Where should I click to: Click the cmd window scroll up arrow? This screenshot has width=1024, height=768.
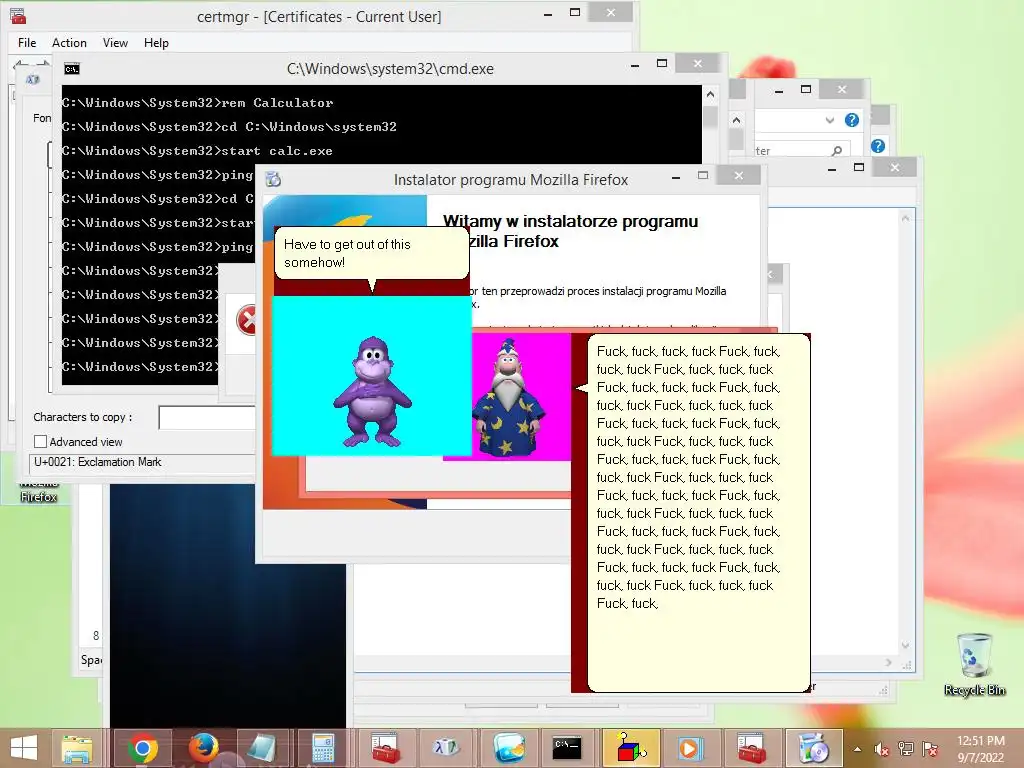pyautogui.click(x=711, y=95)
